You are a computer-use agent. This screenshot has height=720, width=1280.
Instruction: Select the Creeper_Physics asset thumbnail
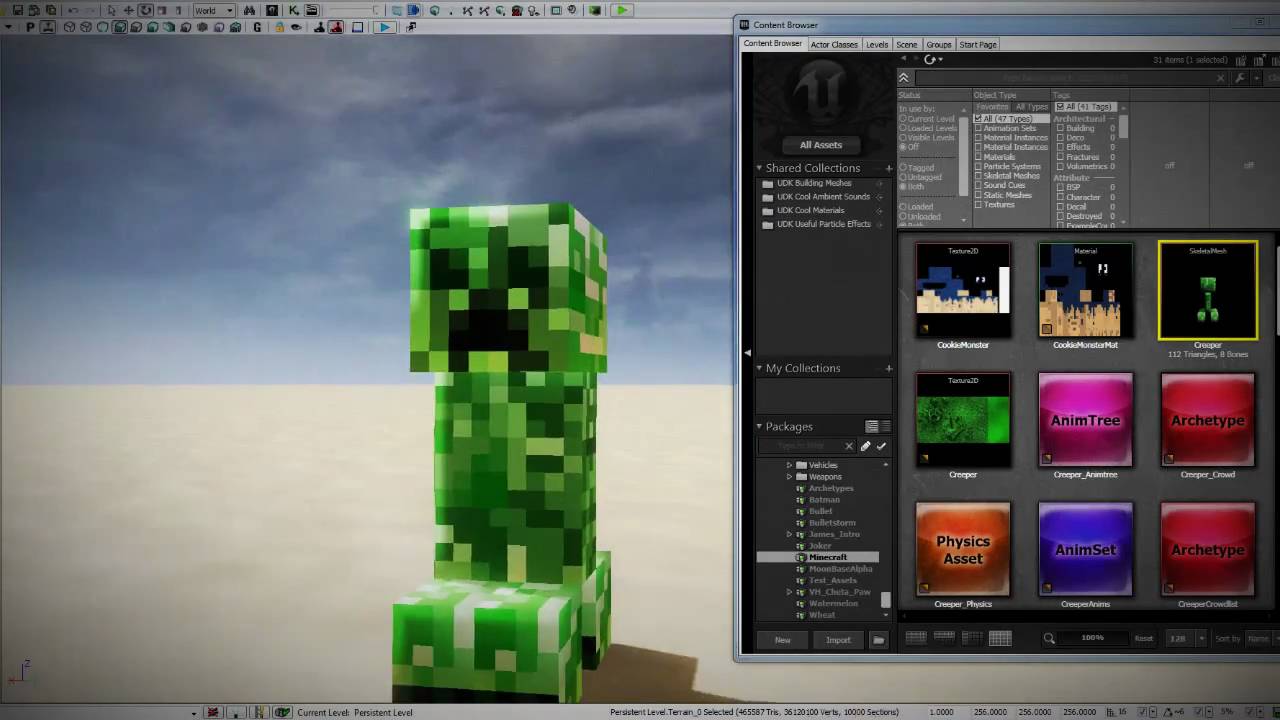pyautogui.click(x=963, y=549)
